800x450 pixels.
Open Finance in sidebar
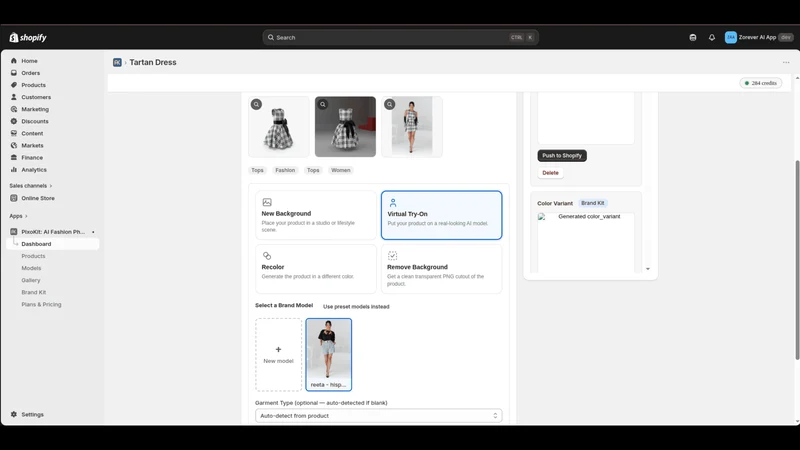tap(32, 158)
